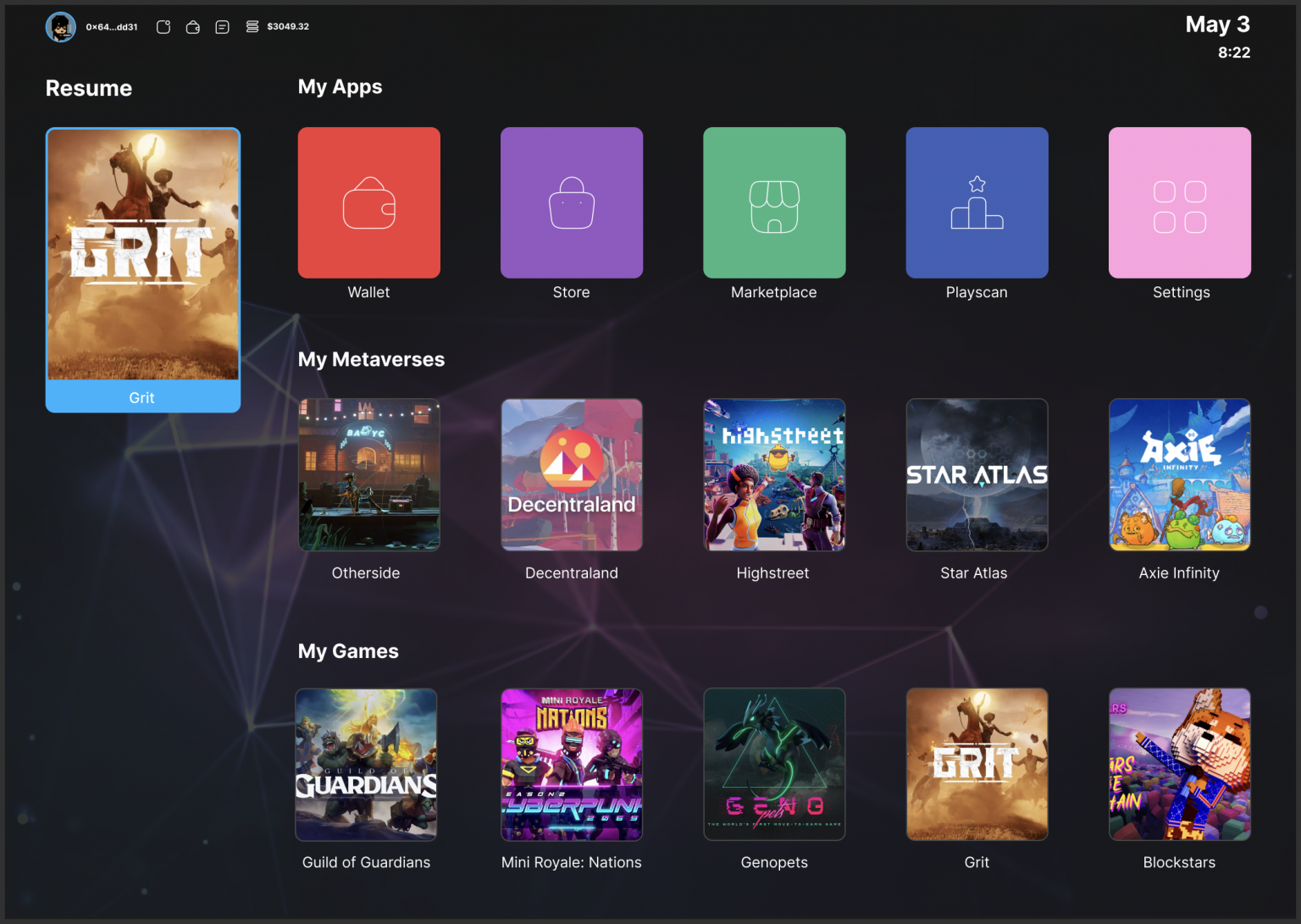Open the notes icon in the header
1301x924 pixels.
(x=222, y=26)
